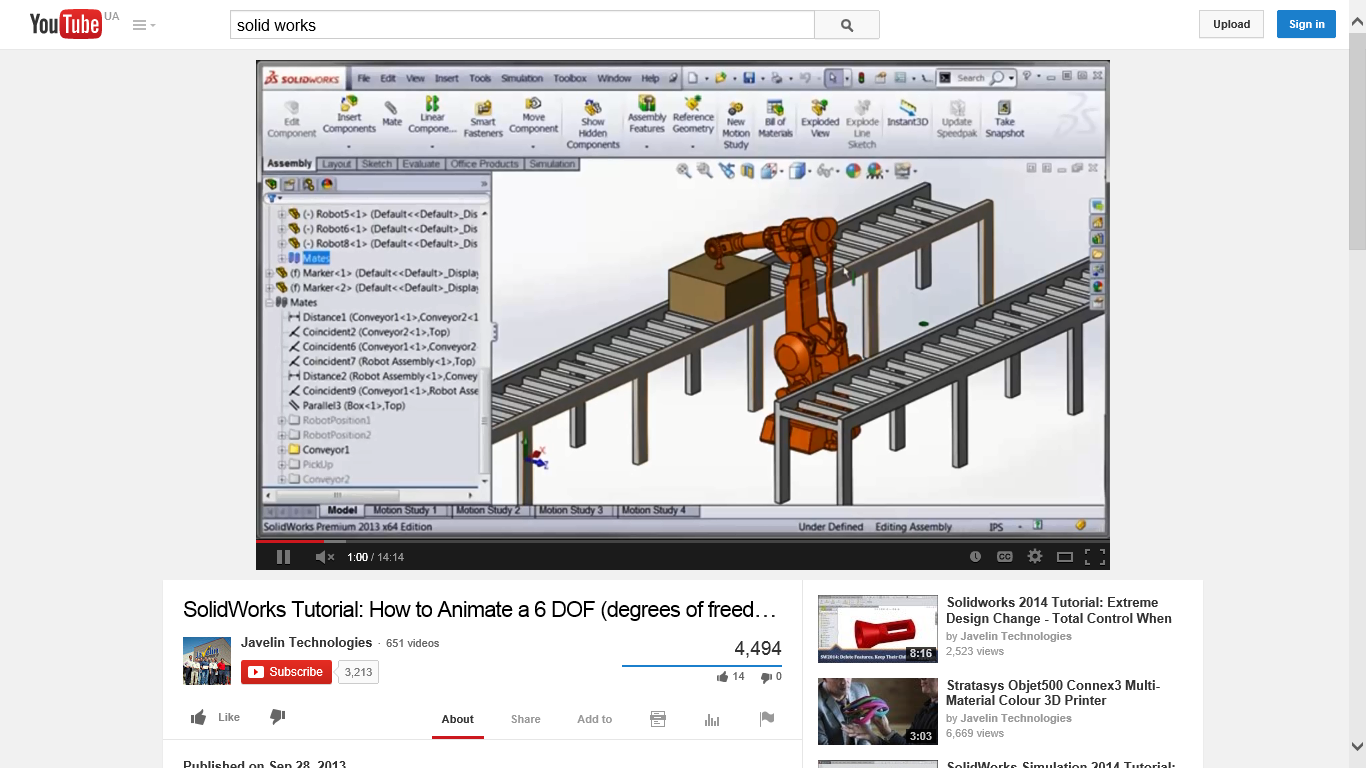
Task: Click the Watch Later clock icon
Action: pyautogui.click(x=975, y=557)
